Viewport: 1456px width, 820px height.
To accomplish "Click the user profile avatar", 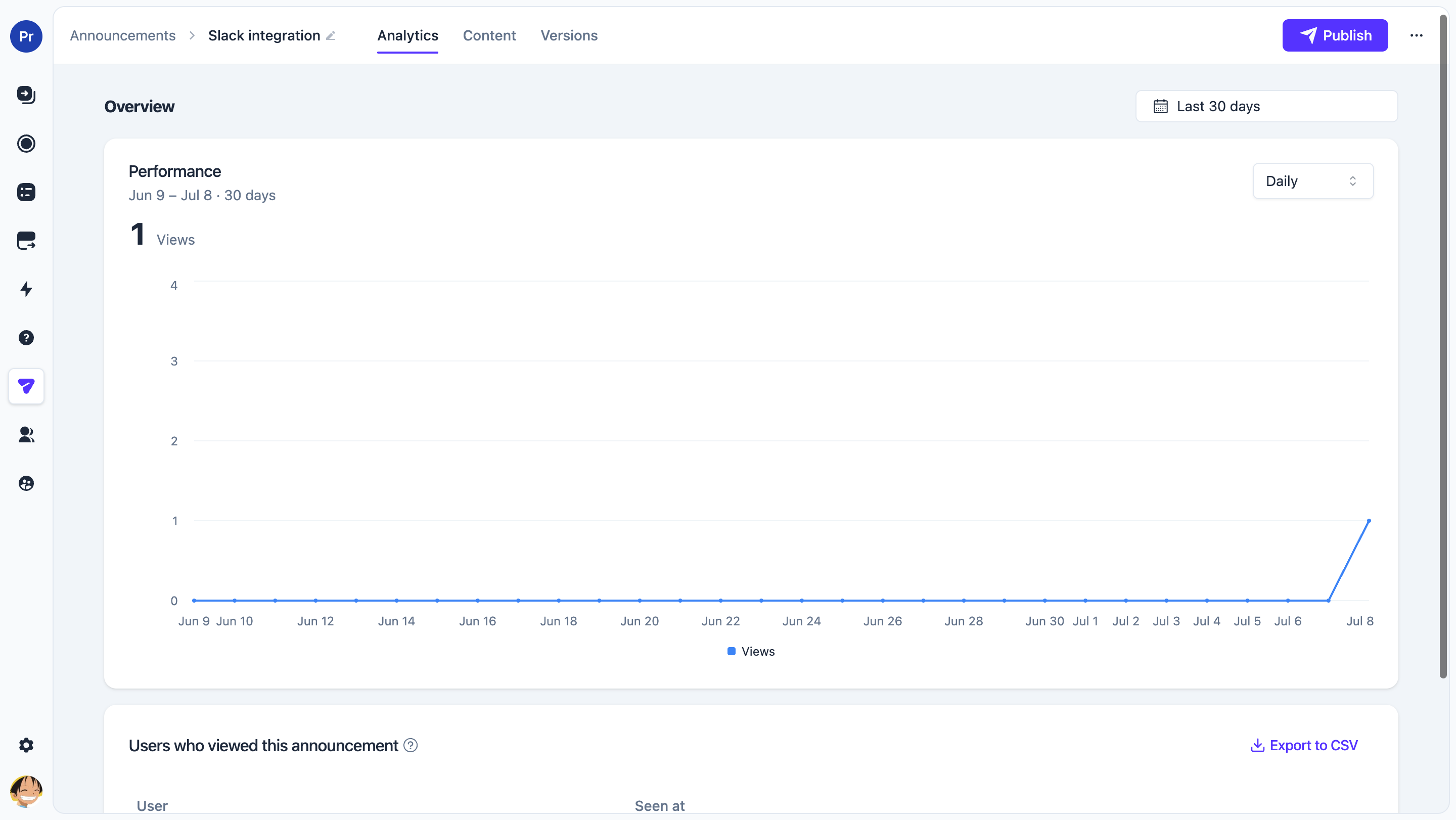I will [26, 791].
